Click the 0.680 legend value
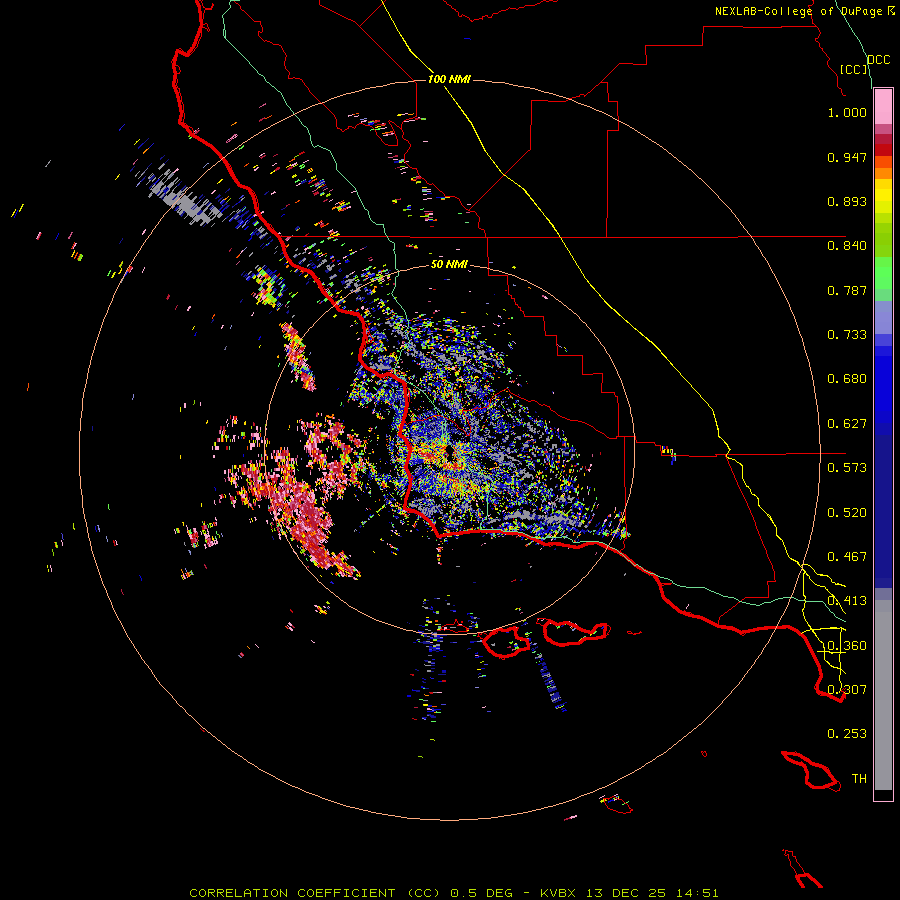This screenshot has width=900, height=900. coord(847,379)
